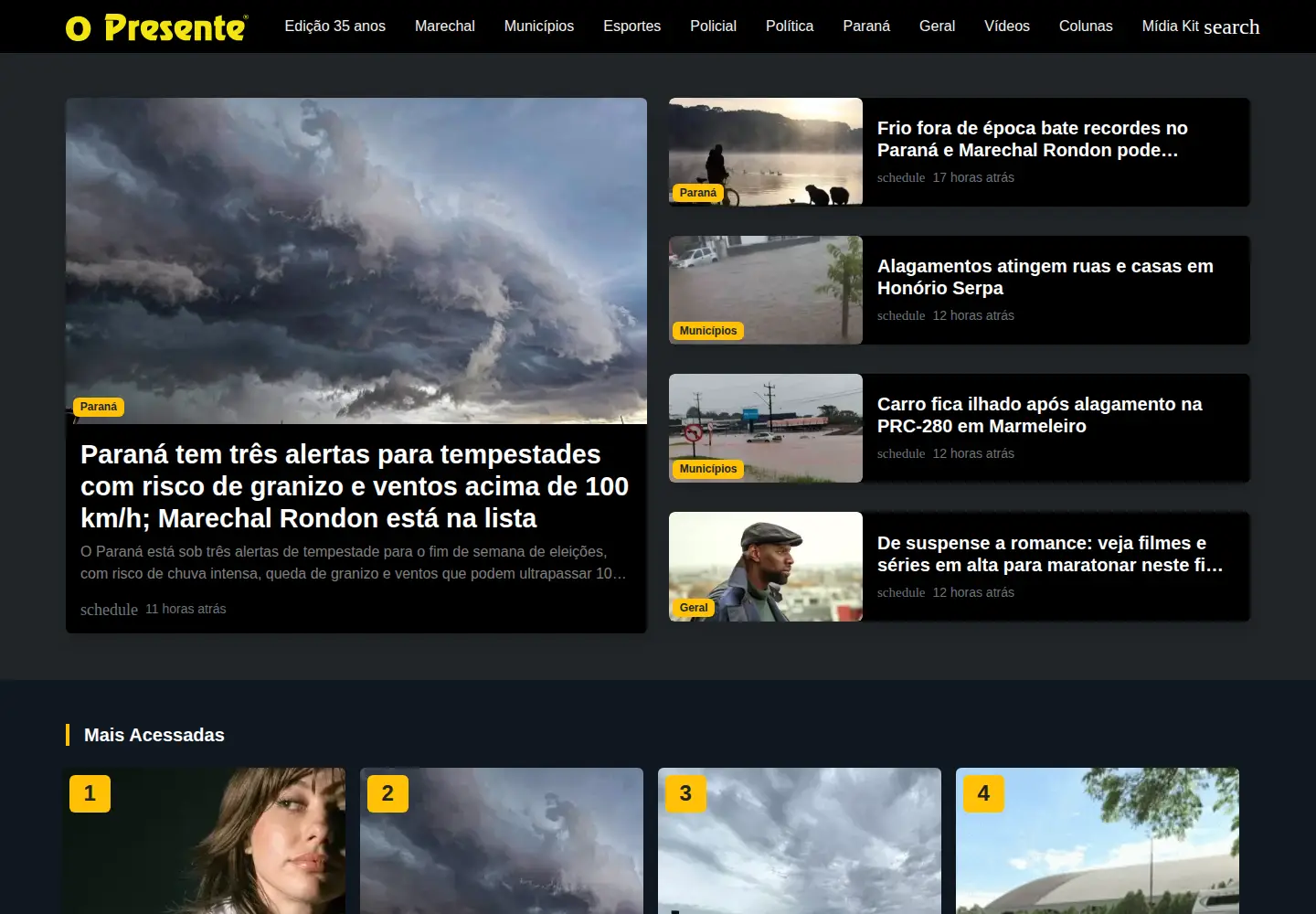Open the Vídeos section

click(x=1007, y=27)
